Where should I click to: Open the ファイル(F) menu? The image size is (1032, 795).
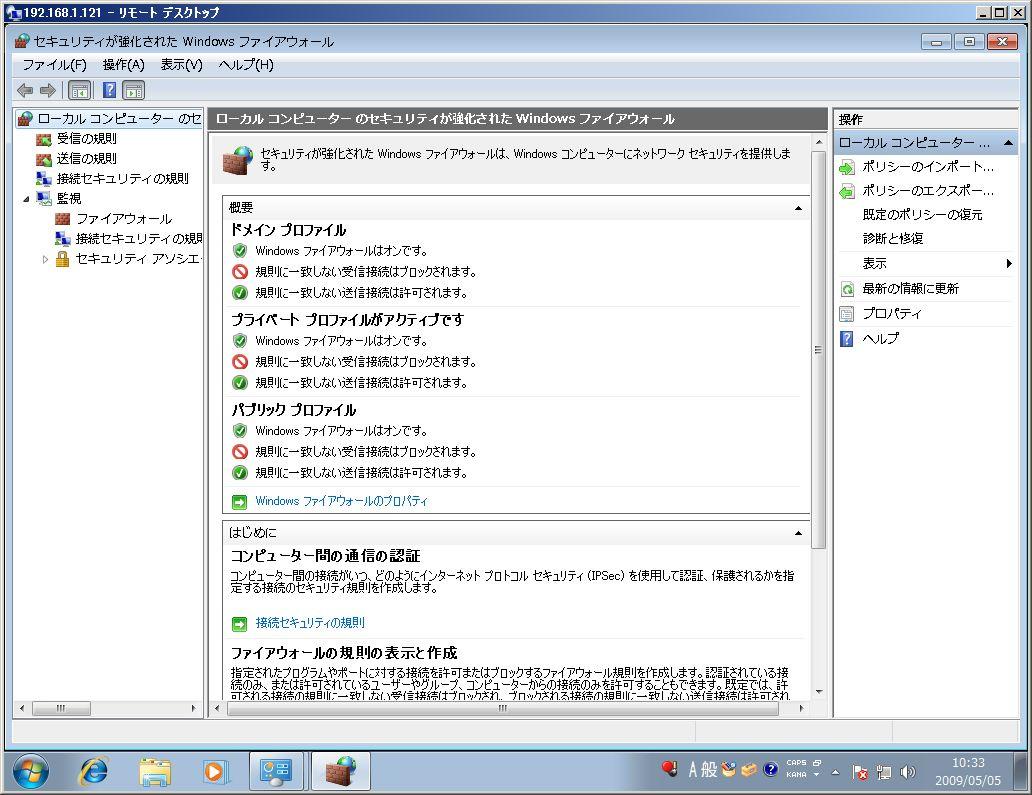coord(55,64)
